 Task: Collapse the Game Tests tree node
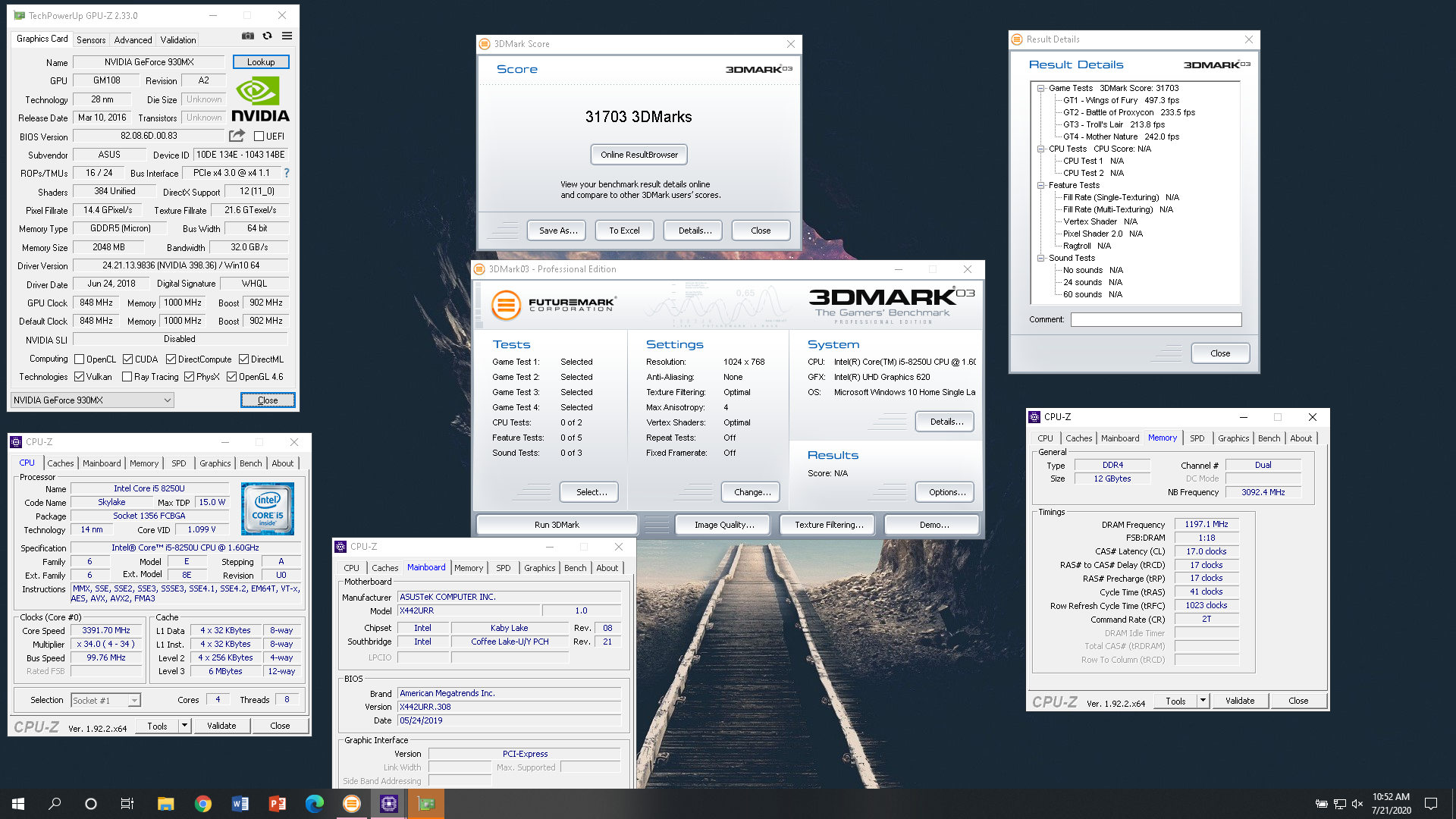[1041, 88]
